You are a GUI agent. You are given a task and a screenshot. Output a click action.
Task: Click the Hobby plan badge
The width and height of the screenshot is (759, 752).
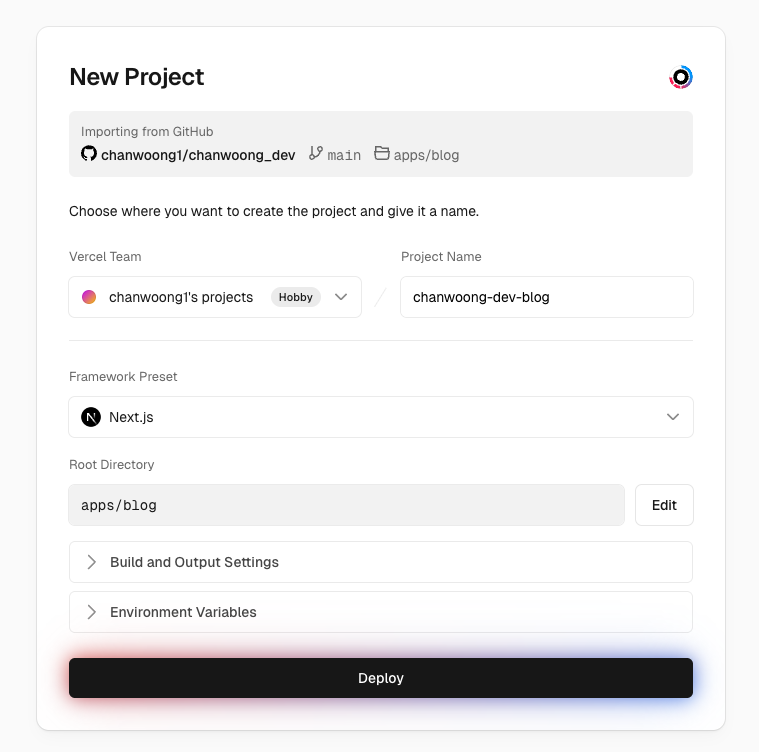296,297
